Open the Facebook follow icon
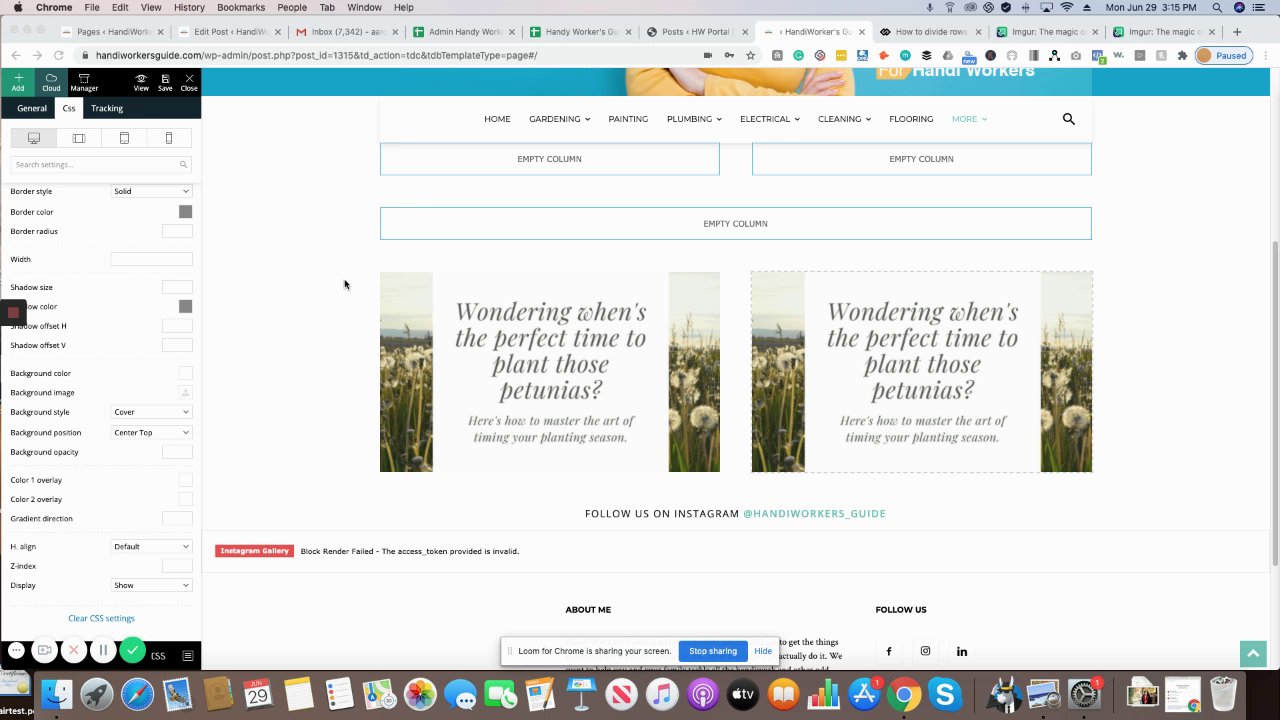1280x720 pixels. (x=889, y=651)
